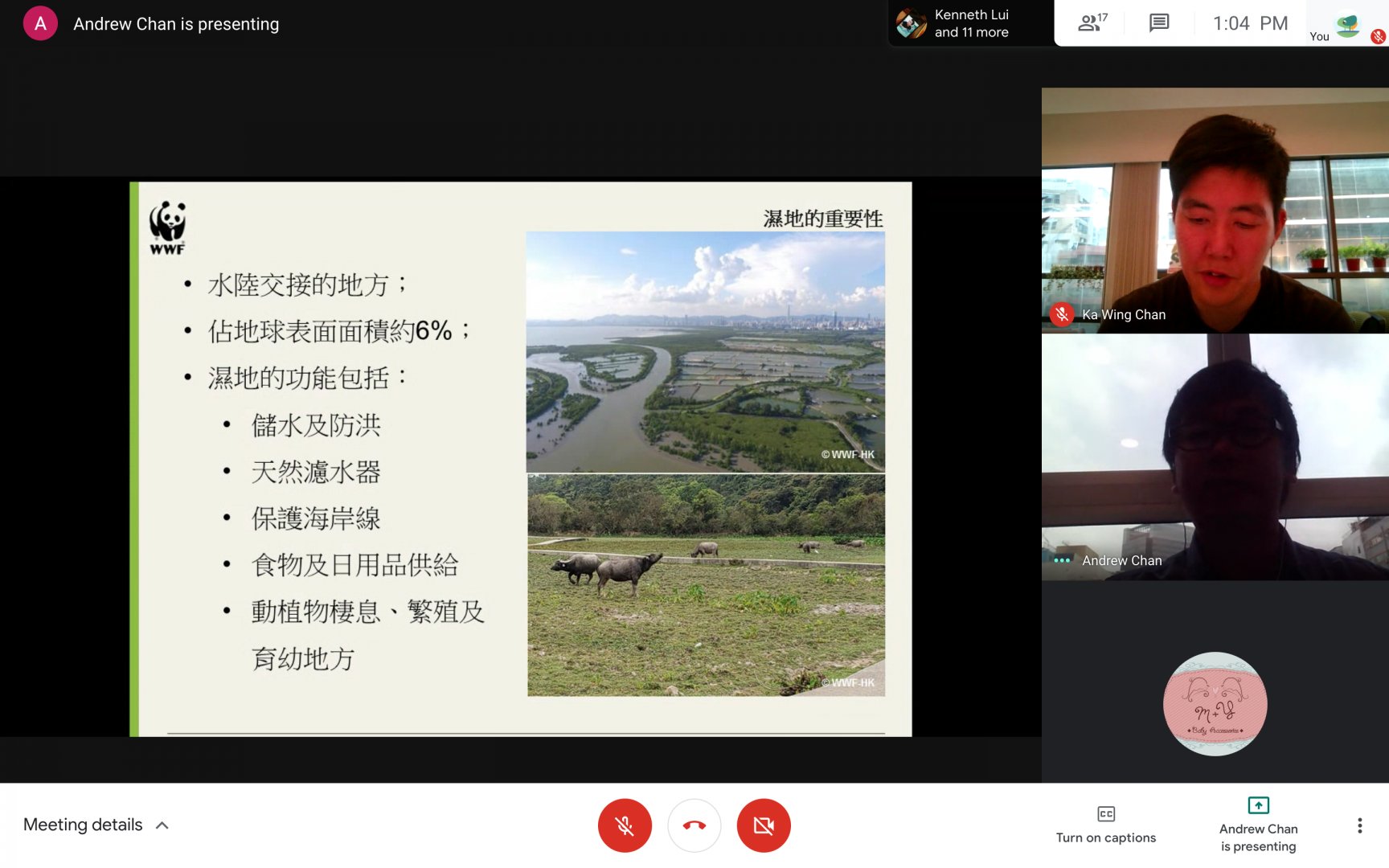Click your own self-view thumbnail labeled You

(1347, 25)
